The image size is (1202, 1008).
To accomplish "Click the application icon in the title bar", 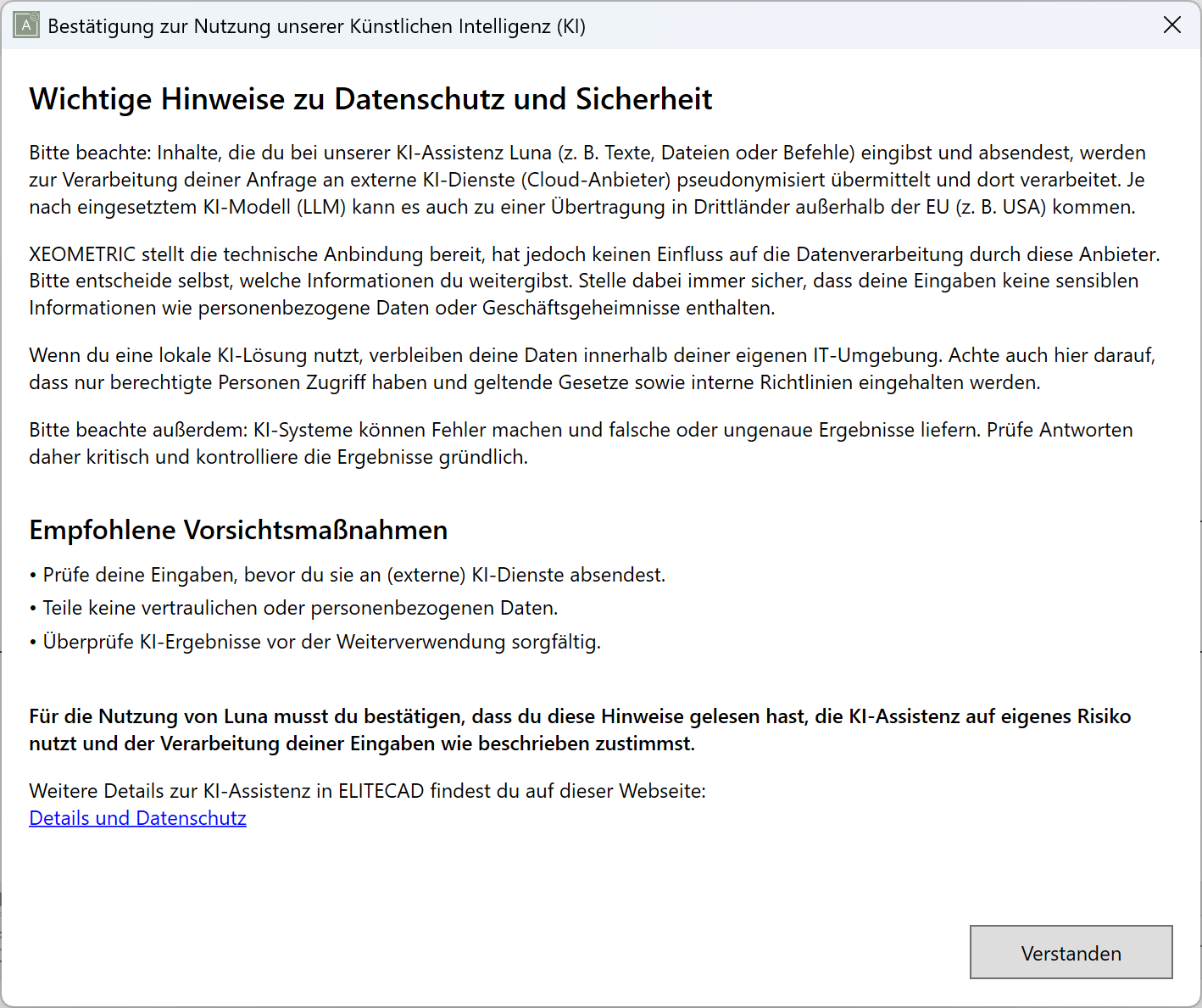I will (x=26, y=25).
